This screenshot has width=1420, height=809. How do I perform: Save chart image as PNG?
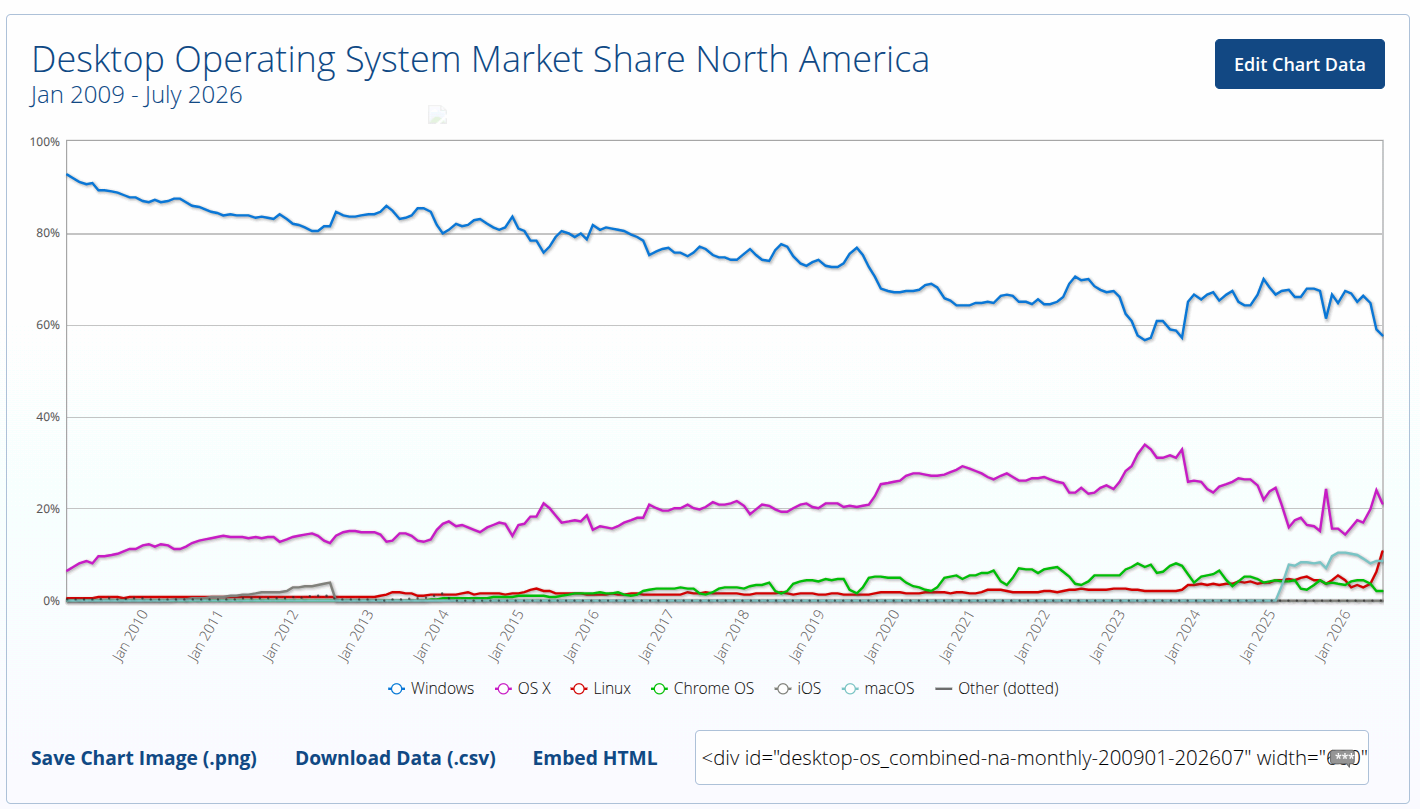pyautogui.click(x=144, y=758)
